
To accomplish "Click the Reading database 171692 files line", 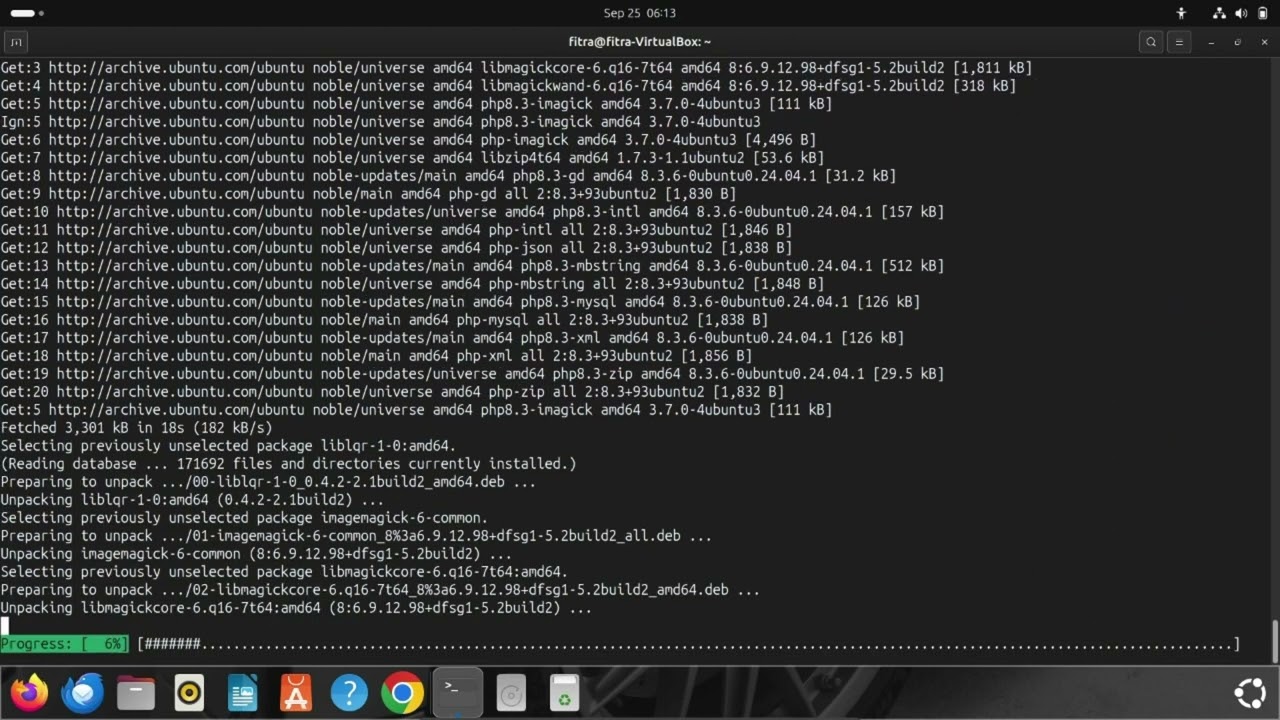I will [288, 464].
